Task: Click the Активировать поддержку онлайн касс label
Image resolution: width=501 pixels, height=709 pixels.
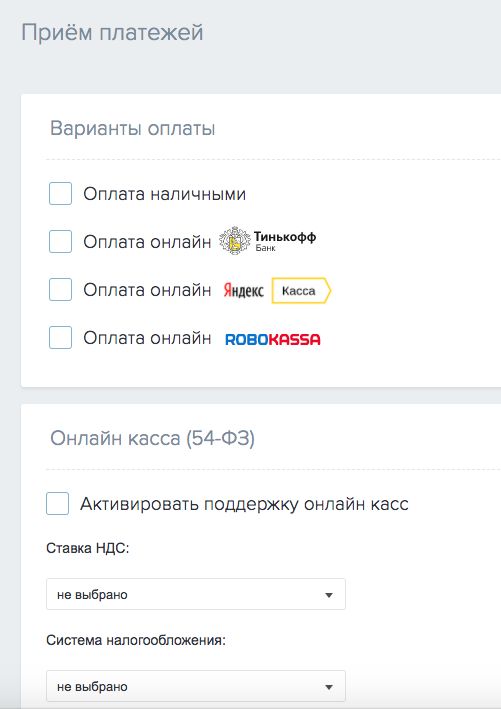Action: tap(244, 504)
